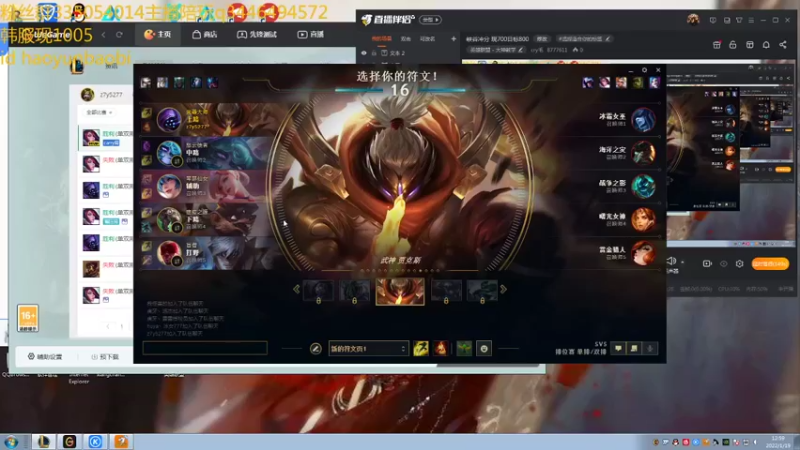The height and width of the screenshot is (450, 800).
Task: Open League client settings gear icon
Action: click(x=644, y=70)
